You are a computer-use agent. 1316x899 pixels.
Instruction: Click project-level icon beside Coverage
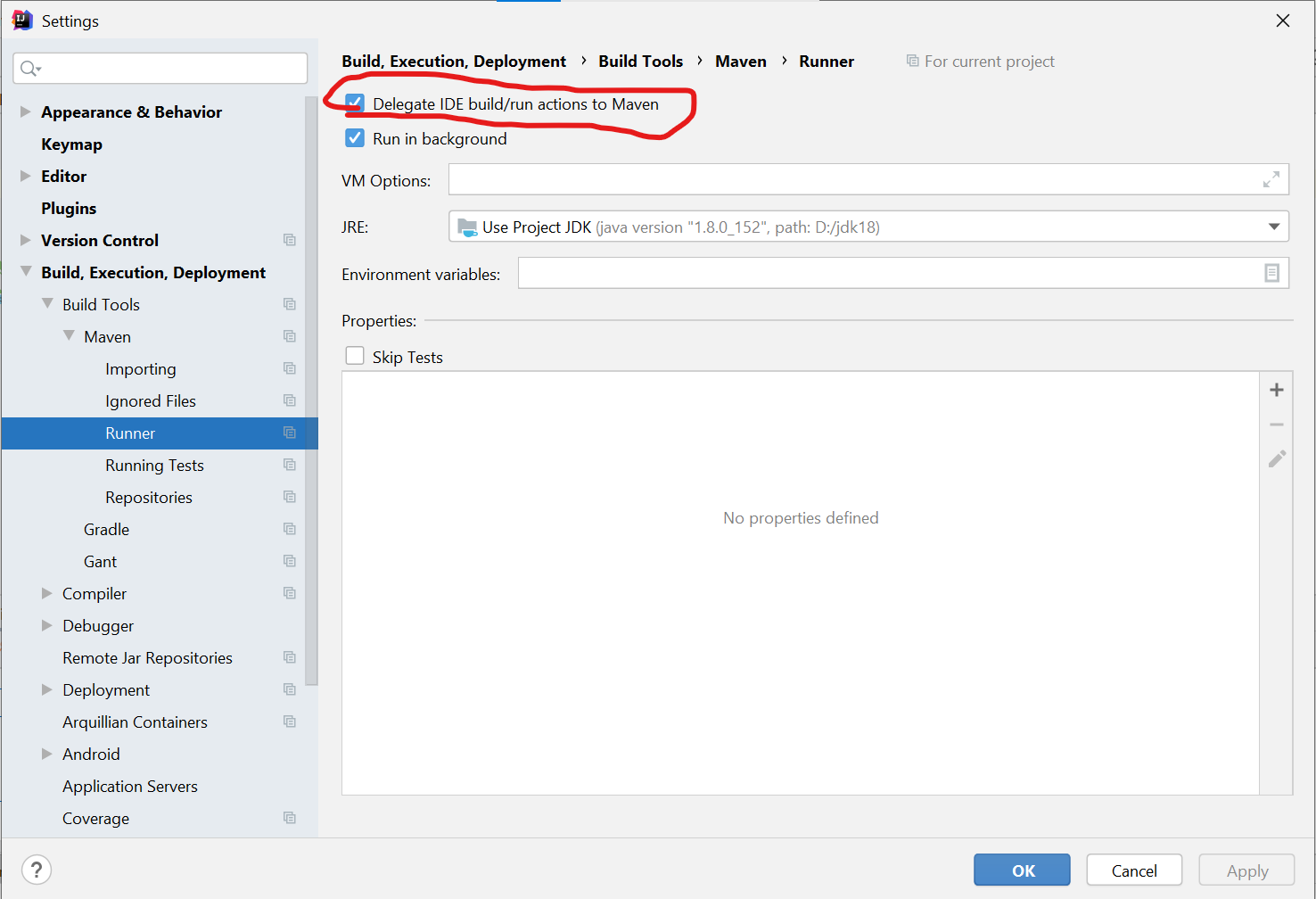[x=290, y=818]
